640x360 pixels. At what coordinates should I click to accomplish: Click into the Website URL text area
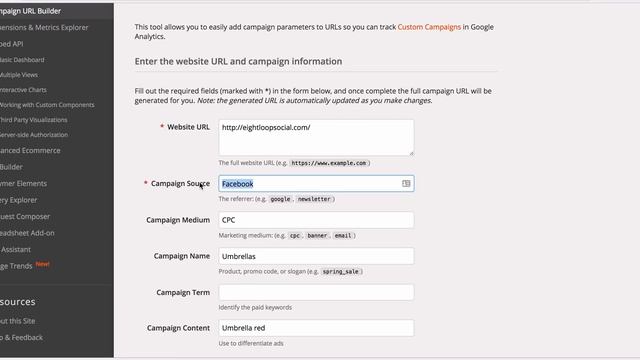[316, 138]
